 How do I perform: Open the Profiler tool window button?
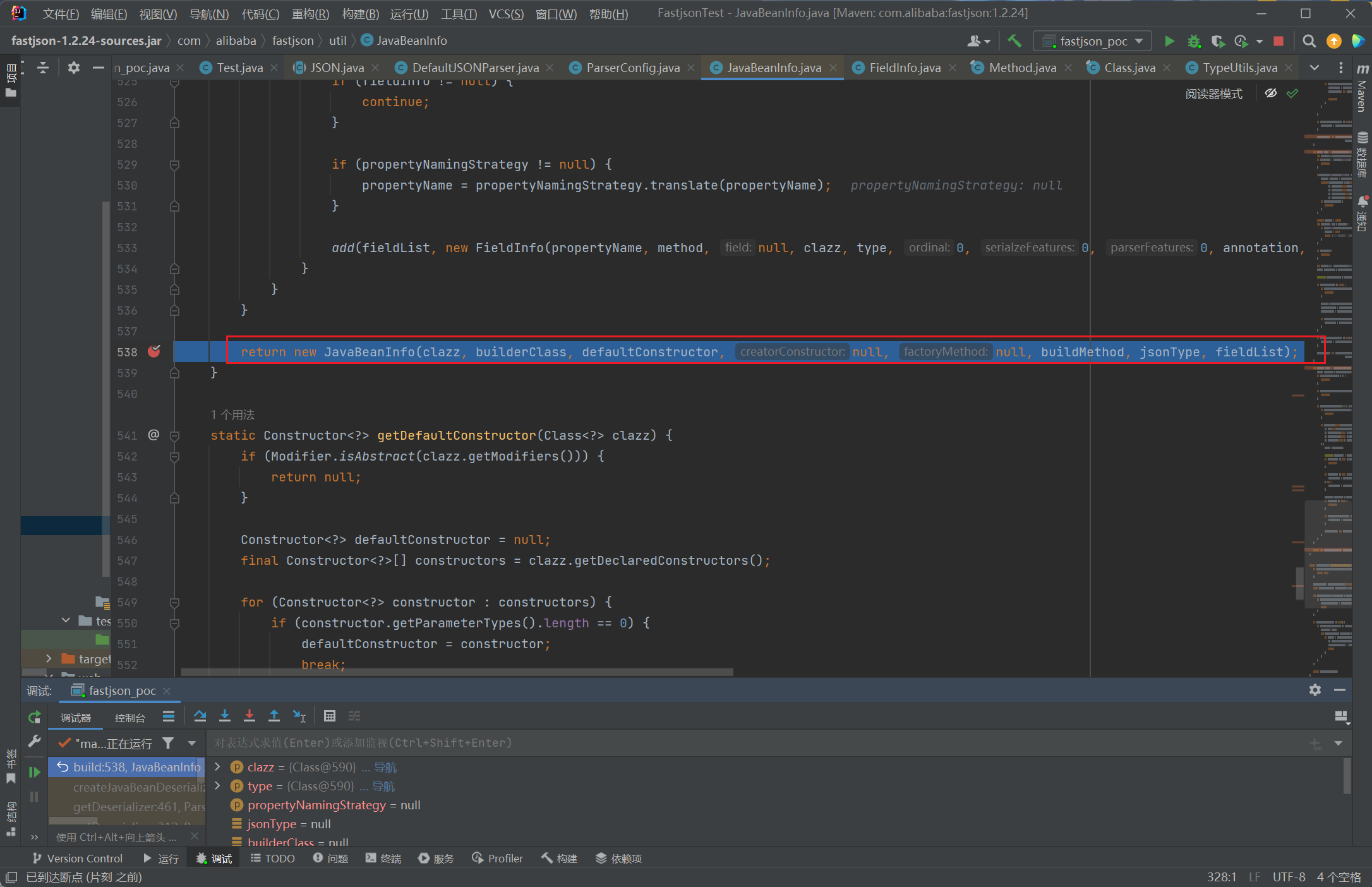pos(498,858)
